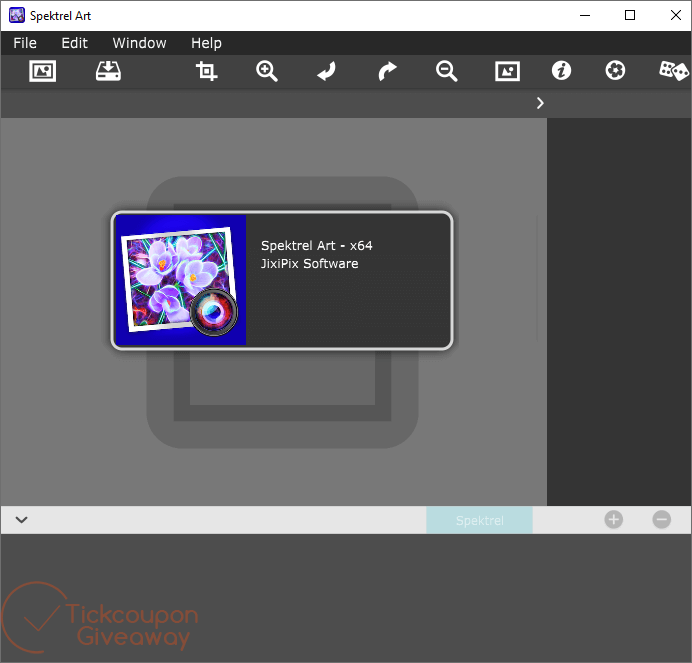692x663 pixels.
Task: Click the Randomize dice icon
Action: click(673, 71)
